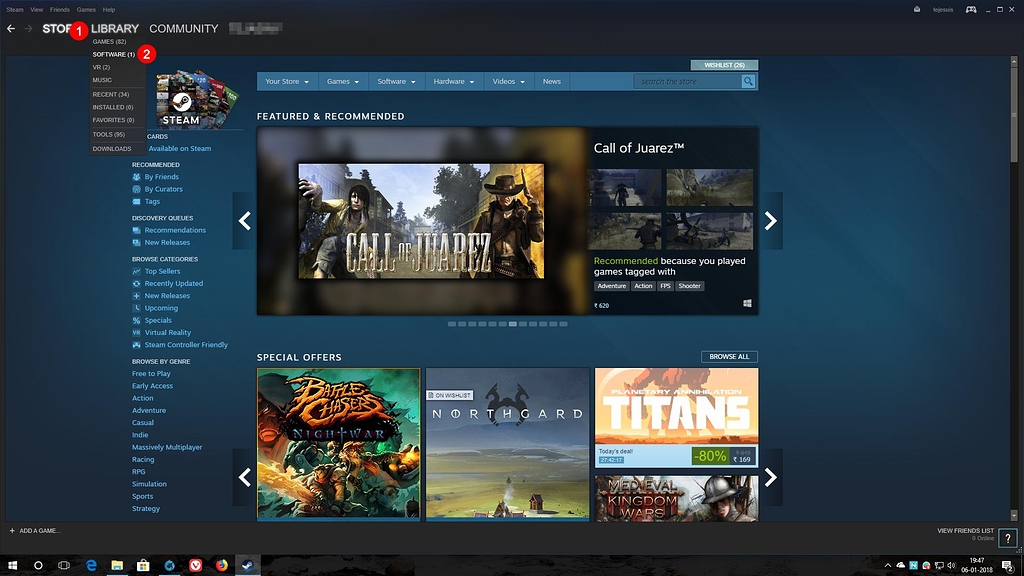This screenshot has height=576, width=1024.
Task: Open Planetary Annihilation Titans daily deal
Action: point(677,417)
